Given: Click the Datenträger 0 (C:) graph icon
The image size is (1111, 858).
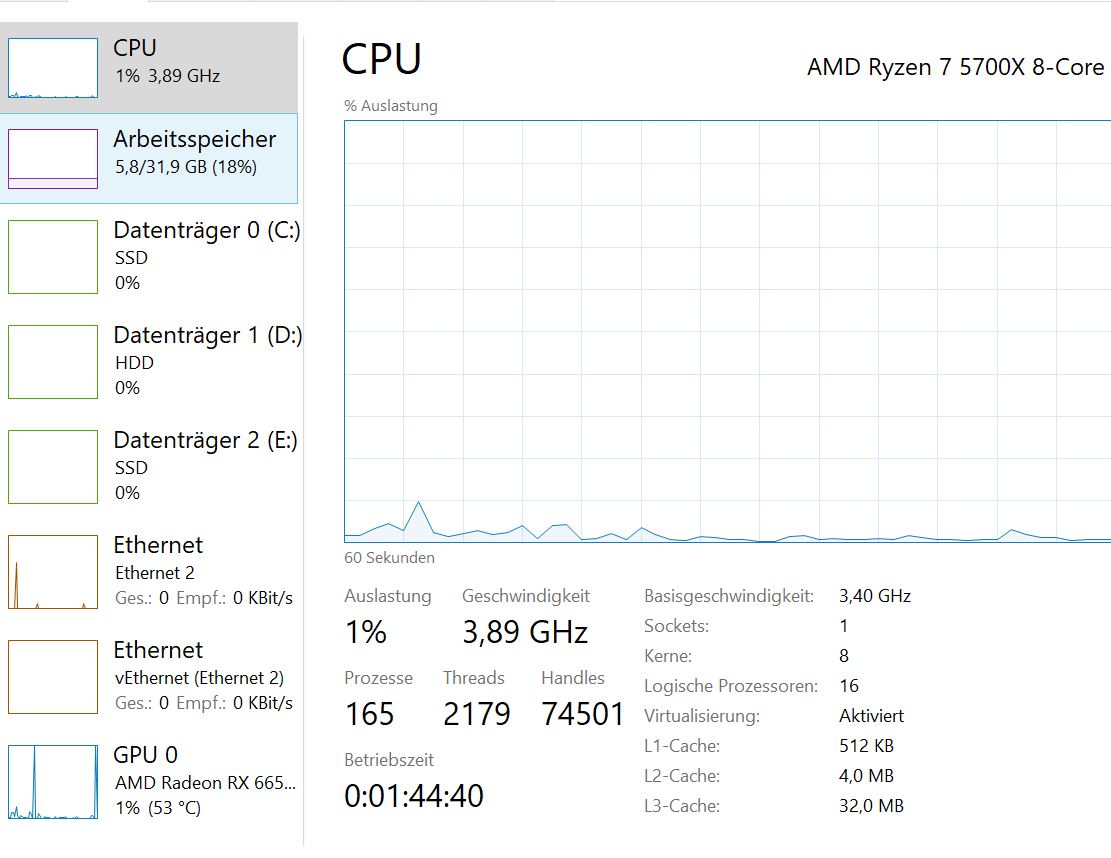Looking at the screenshot, I should [x=53, y=257].
